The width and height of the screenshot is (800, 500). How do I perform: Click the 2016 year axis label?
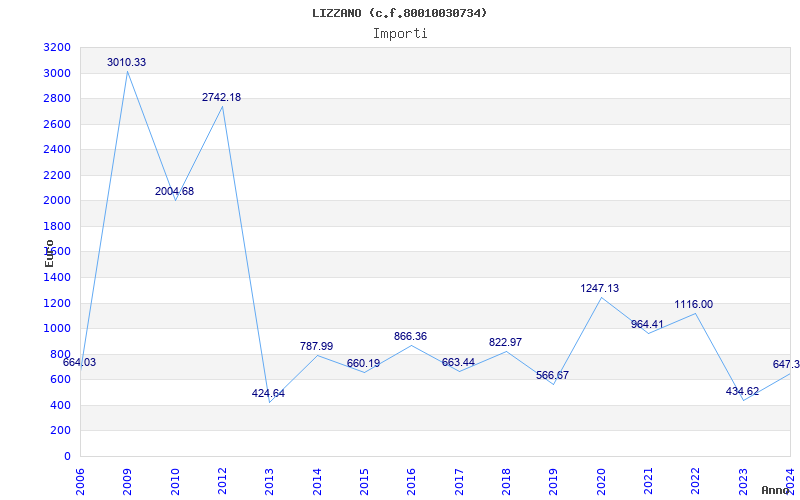[411, 482]
